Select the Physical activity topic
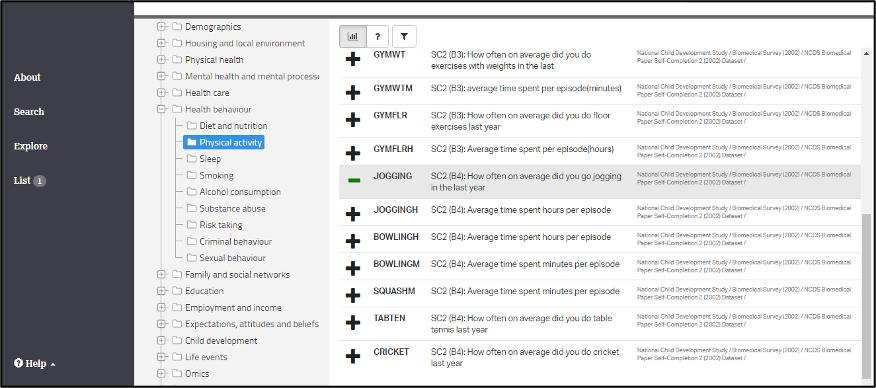This screenshot has width=876, height=388. 223,142
